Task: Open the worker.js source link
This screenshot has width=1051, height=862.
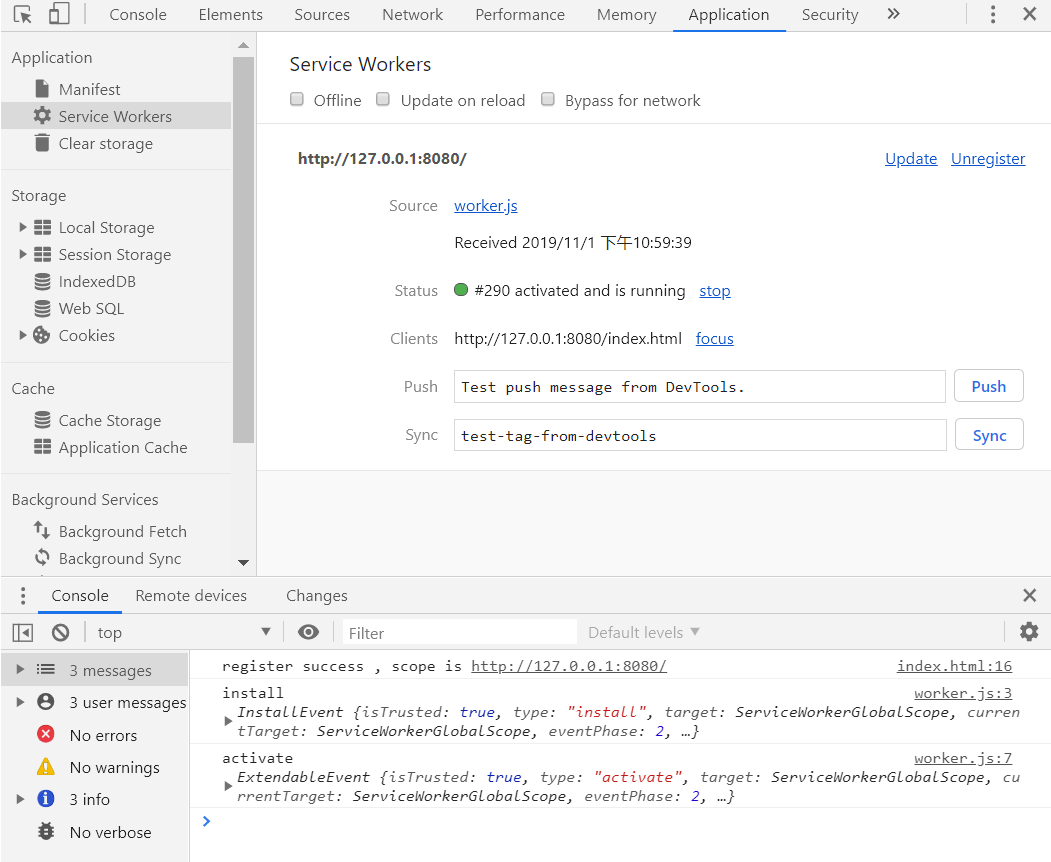Action: click(x=486, y=206)
